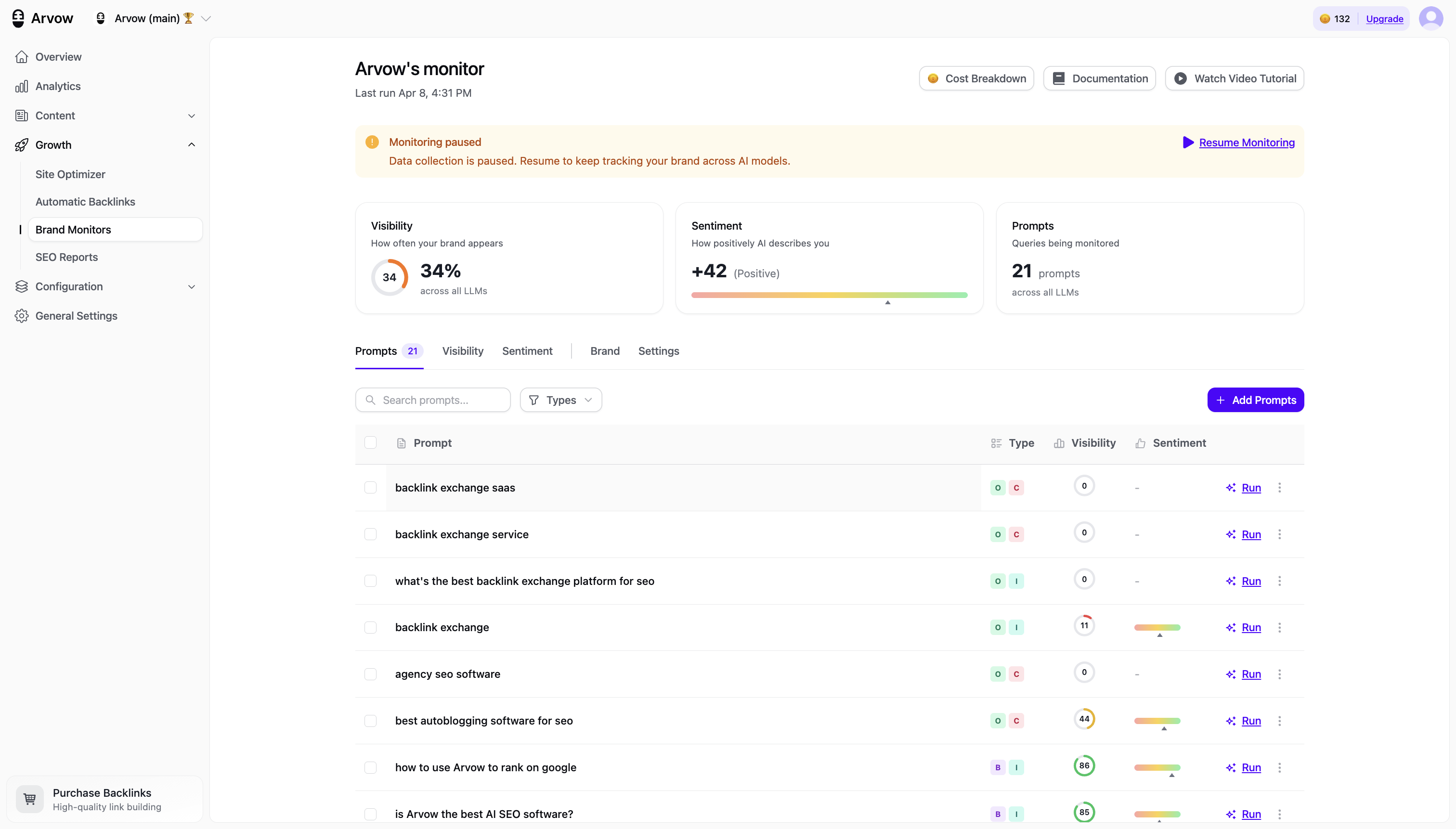Open the monitor Settings tab

click(659, 351)
